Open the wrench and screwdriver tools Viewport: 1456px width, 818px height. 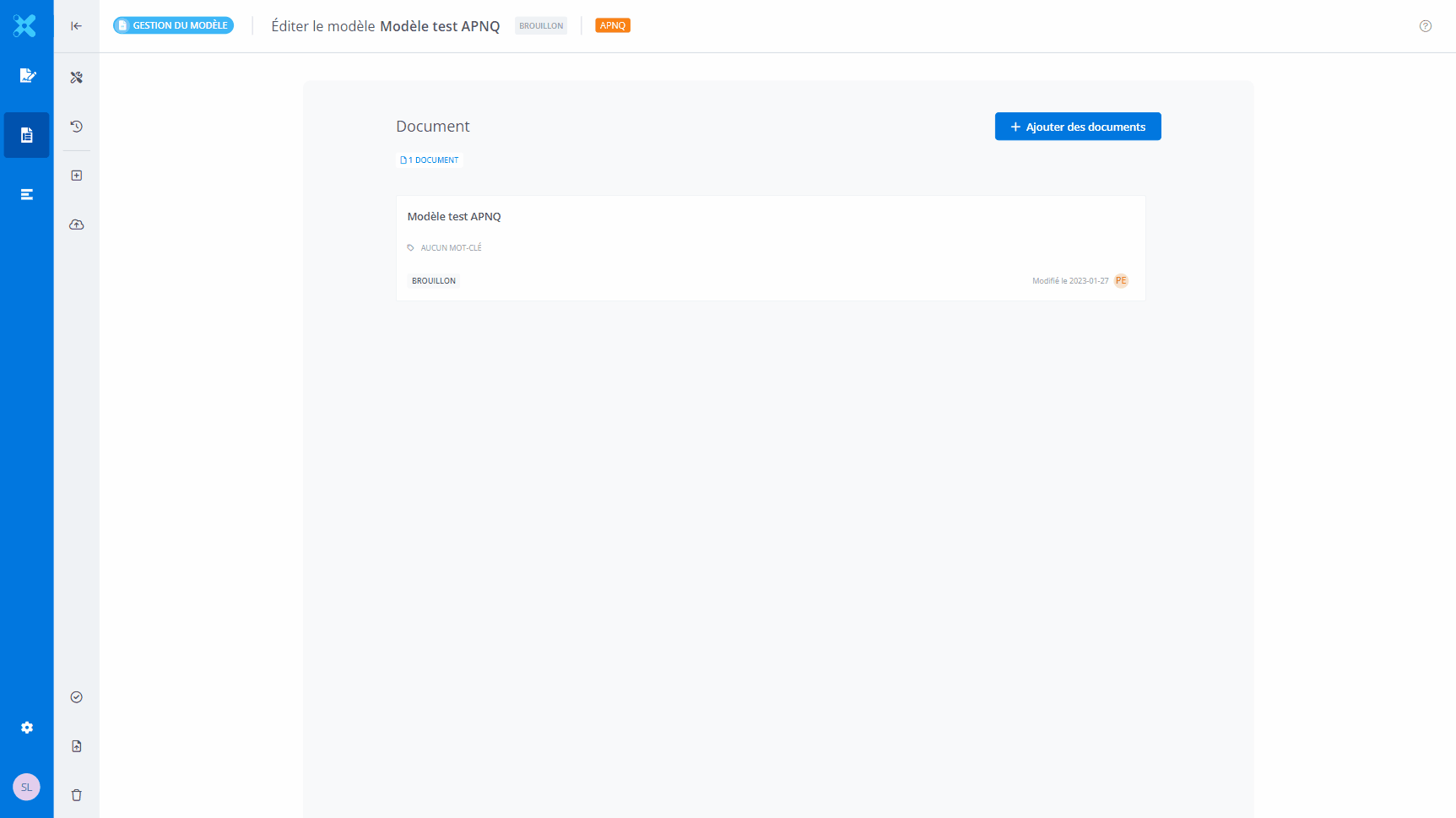click(77, 78)
